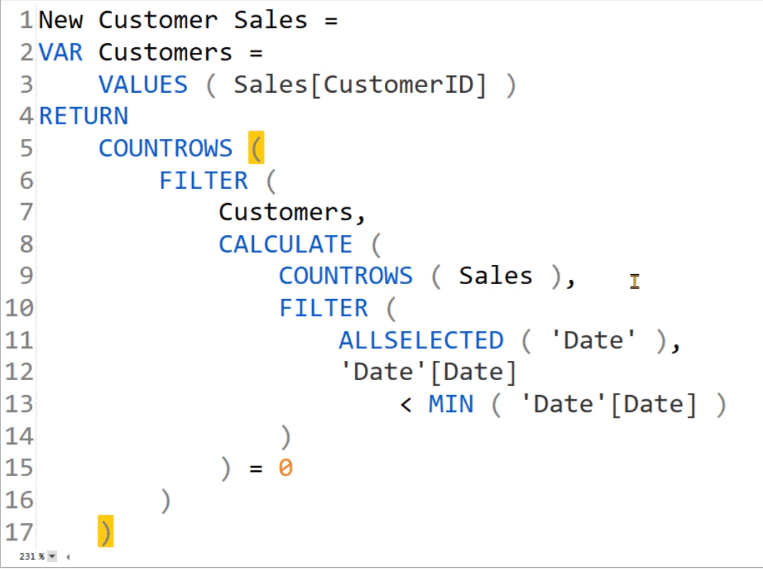Click the VALUES function name

(143, 84)
